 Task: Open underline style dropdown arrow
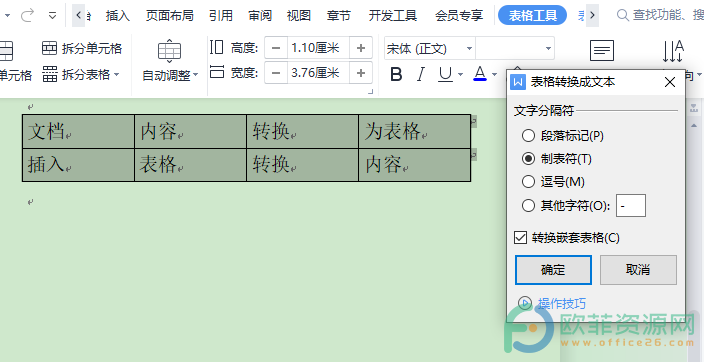(x=460, y=74)
